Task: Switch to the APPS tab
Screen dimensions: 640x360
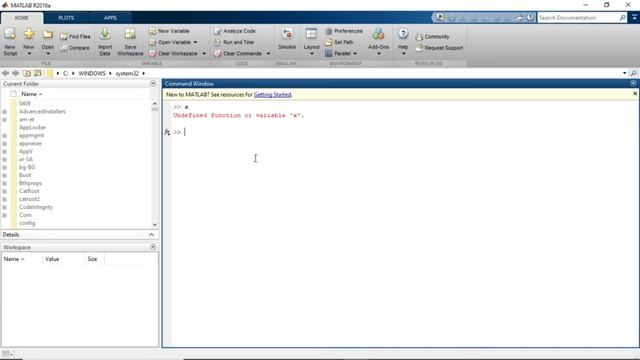Action: click(x=110, y=18)
